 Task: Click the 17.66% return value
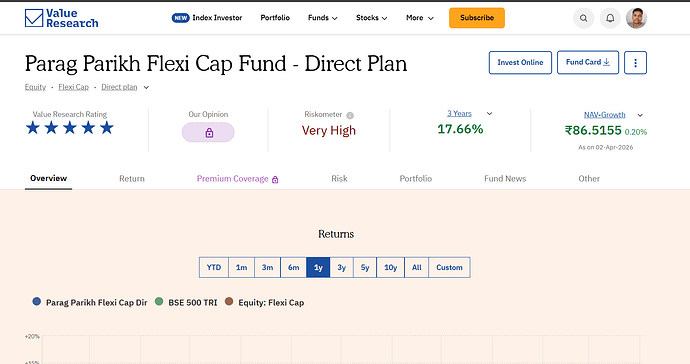pyautogui.click(x=460, y=129)
